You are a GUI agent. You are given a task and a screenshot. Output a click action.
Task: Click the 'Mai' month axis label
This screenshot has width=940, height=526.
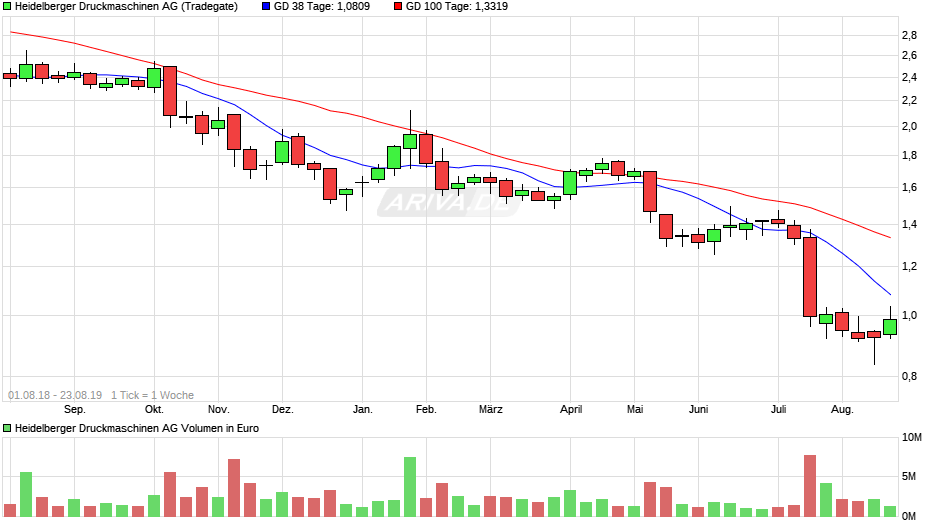[x=635, y=410]
